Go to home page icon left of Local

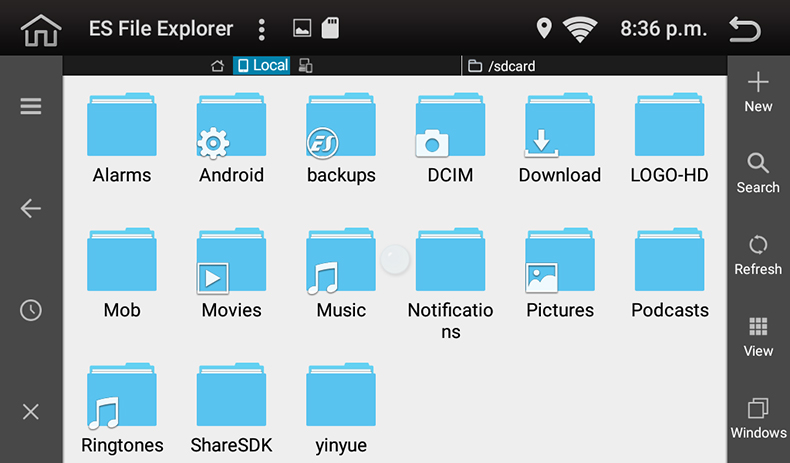pyautogui.click(x=217, y=66)
